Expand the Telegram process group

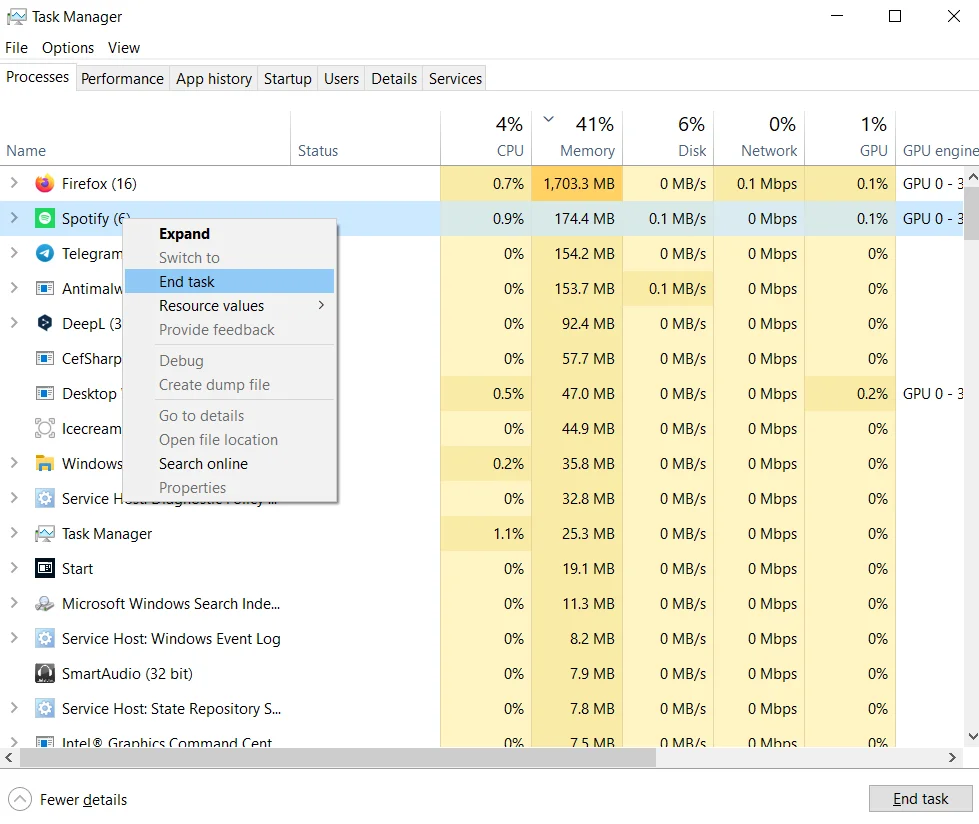click(x=14, y=253)
